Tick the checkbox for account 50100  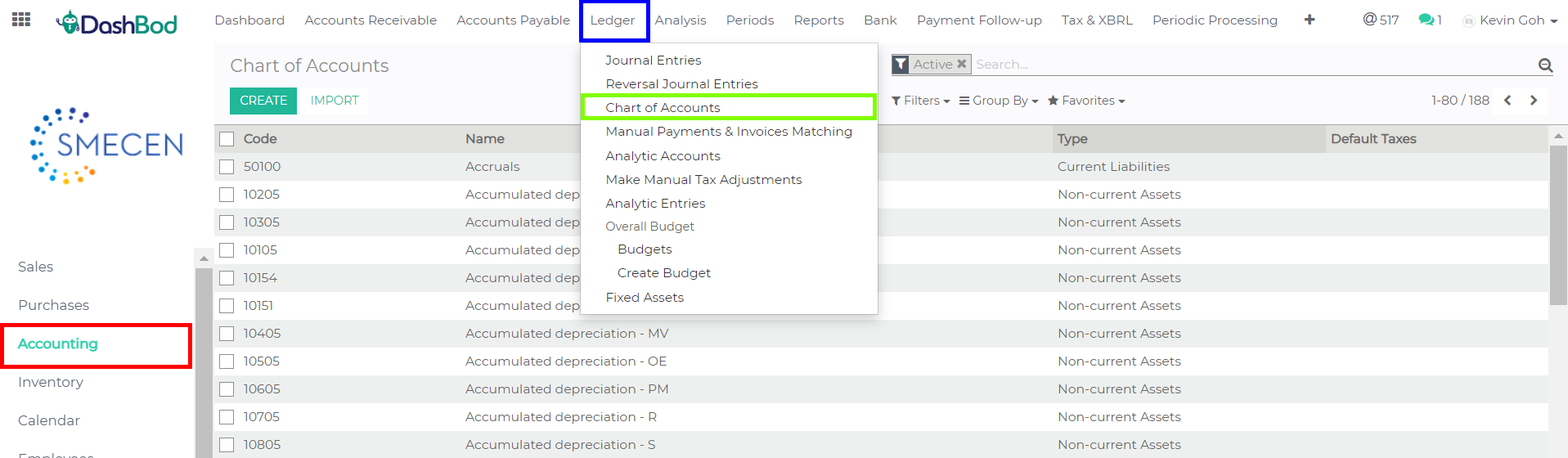click(x=227, y=167)
